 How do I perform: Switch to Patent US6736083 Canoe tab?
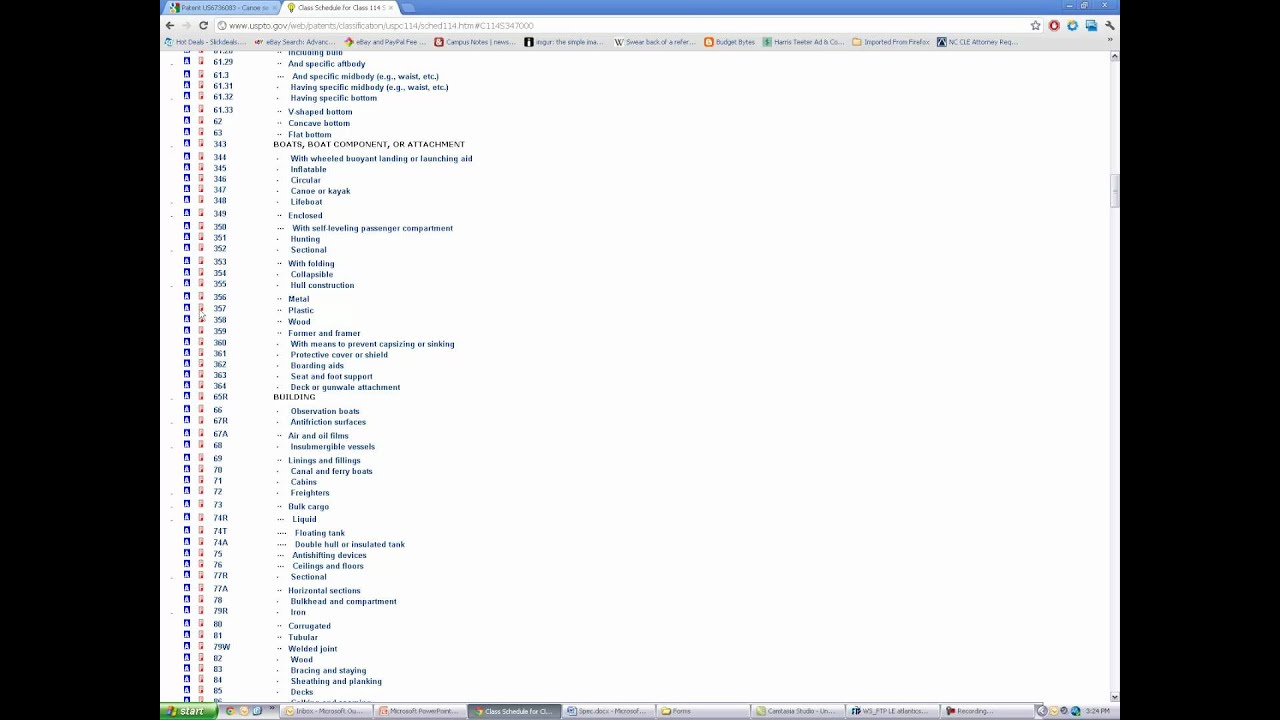(x=222, y=7)
